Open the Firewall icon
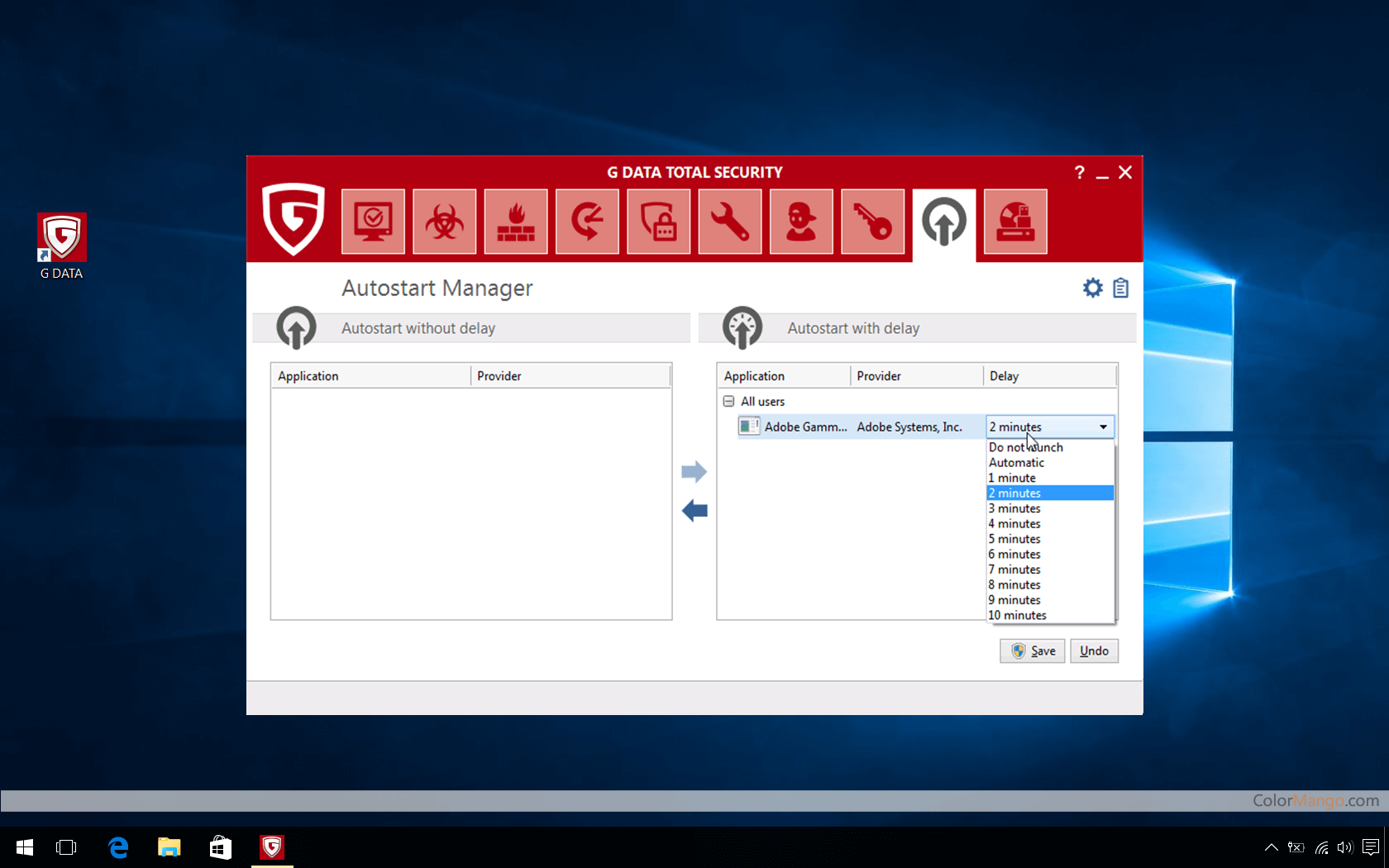This screenshot has height=868, width=1389. pyautogui.click(x=516, y=222)
